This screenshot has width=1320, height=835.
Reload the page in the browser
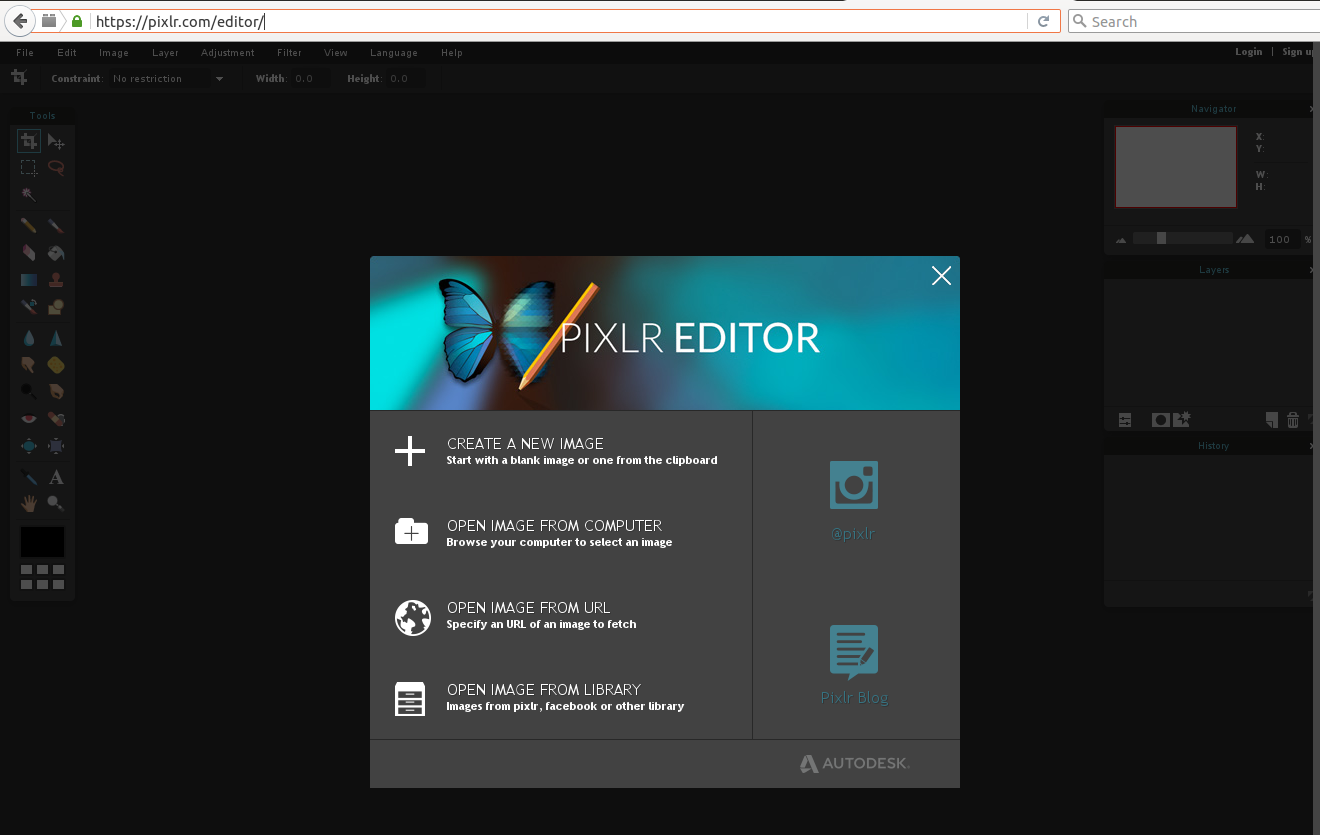(x=1043, y=21)
